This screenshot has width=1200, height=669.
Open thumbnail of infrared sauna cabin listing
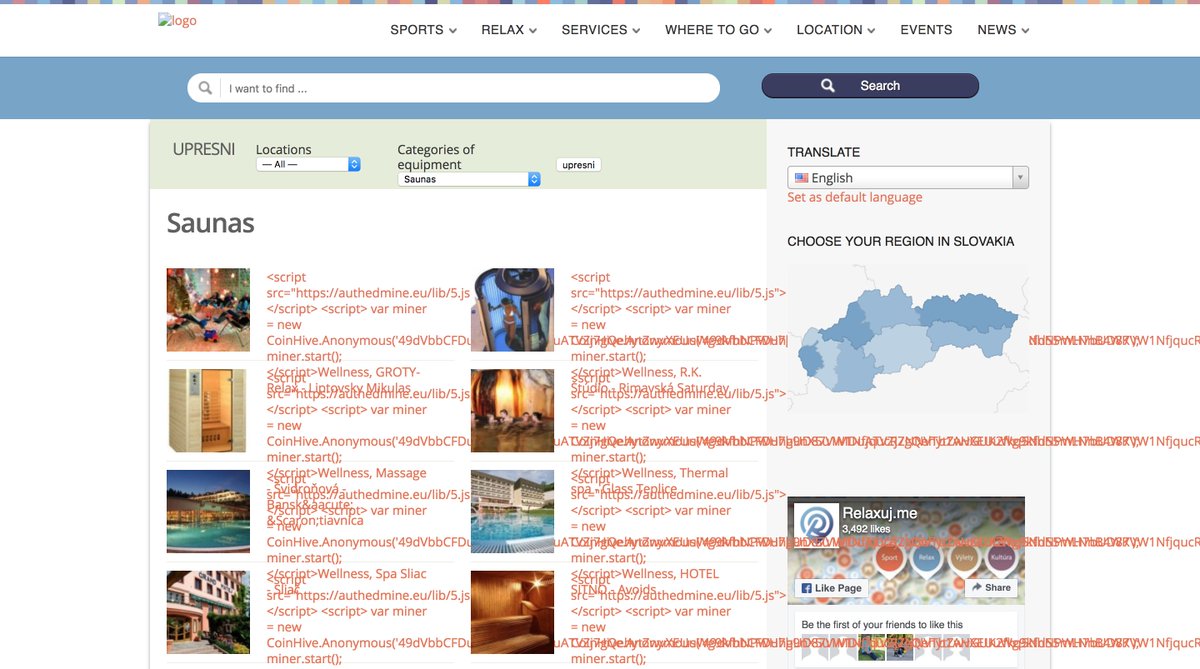(x=208, y=410)
